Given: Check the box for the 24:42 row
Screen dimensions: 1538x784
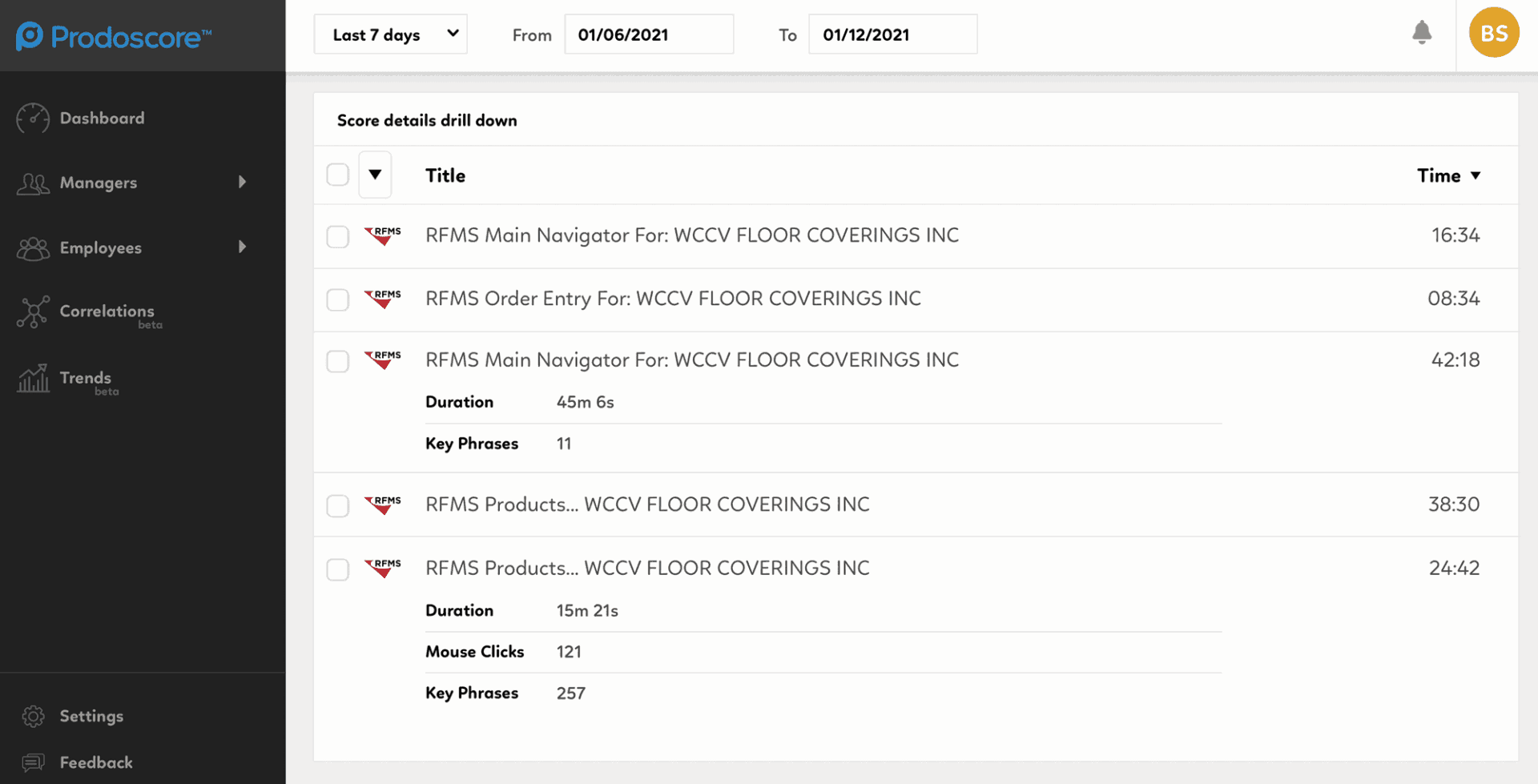Looking at the screenshot, I should (x=338, y=569).
